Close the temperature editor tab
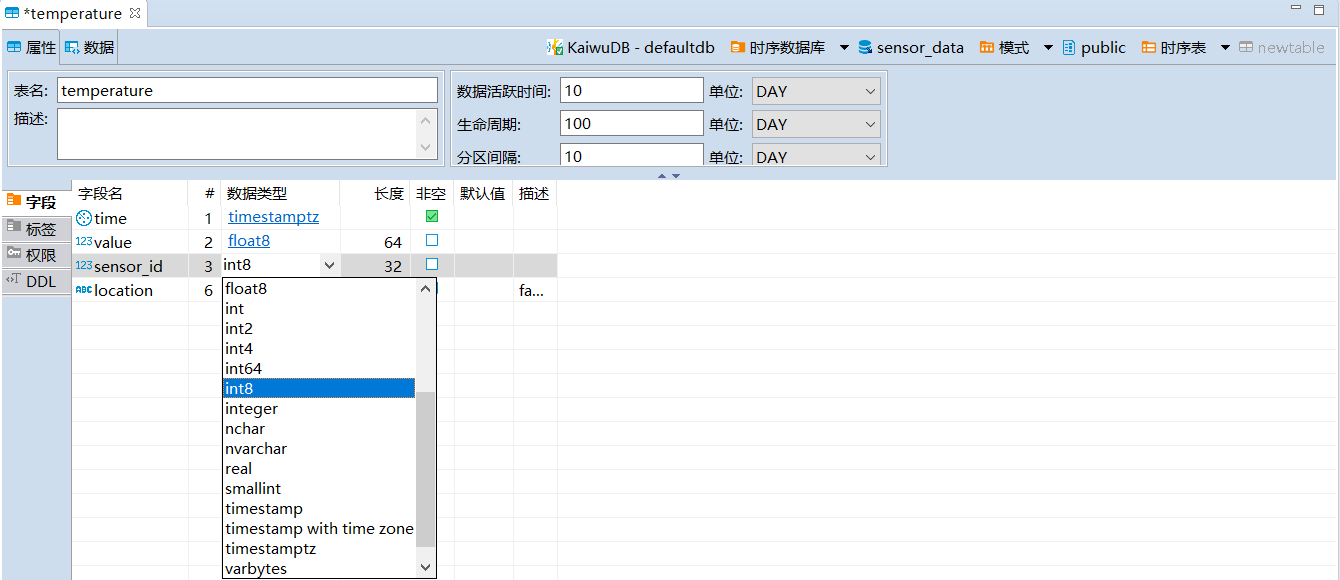The height and width of the screenshot is (580, 1340). pos(135,13)
